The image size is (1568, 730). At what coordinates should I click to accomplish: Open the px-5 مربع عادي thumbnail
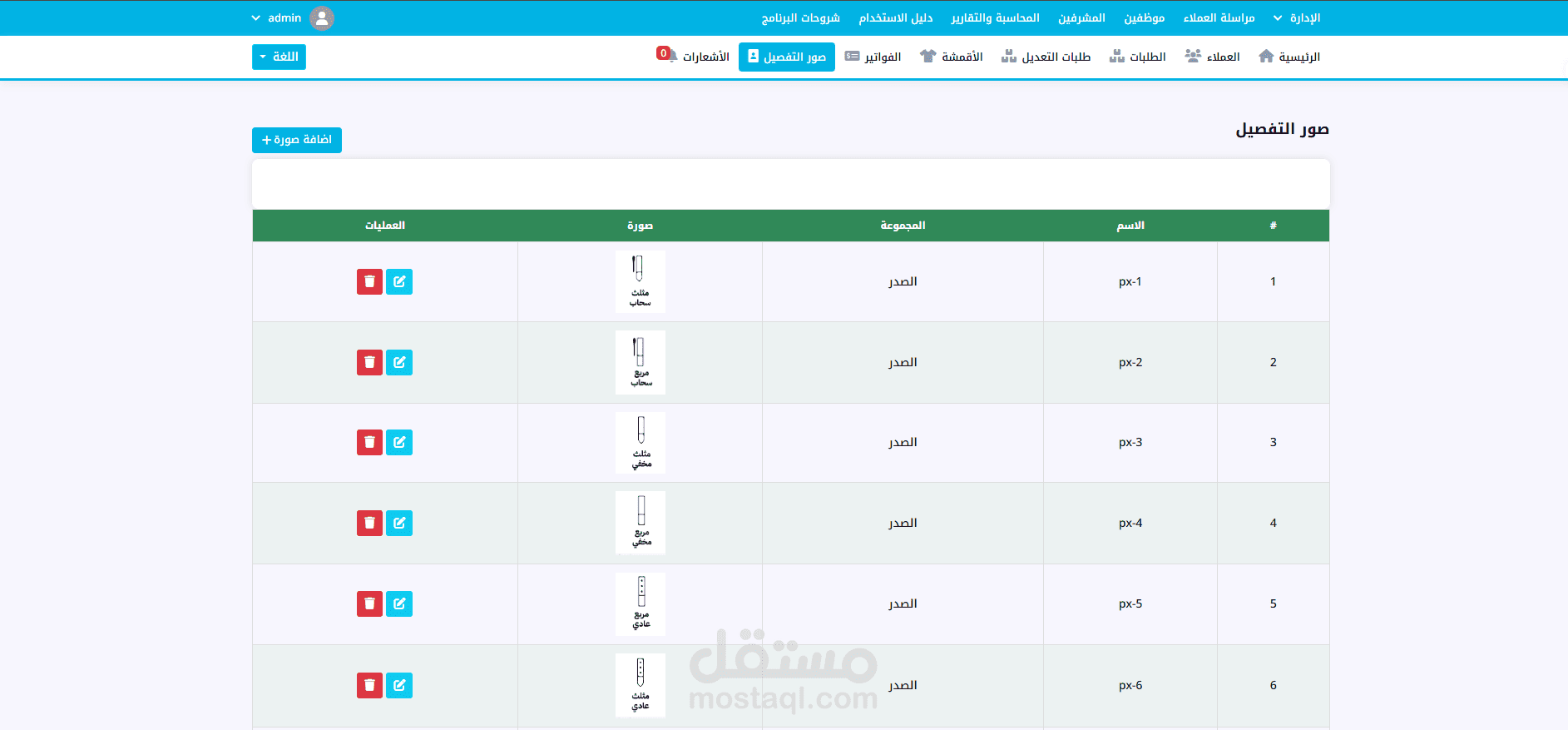pos(641,603)
